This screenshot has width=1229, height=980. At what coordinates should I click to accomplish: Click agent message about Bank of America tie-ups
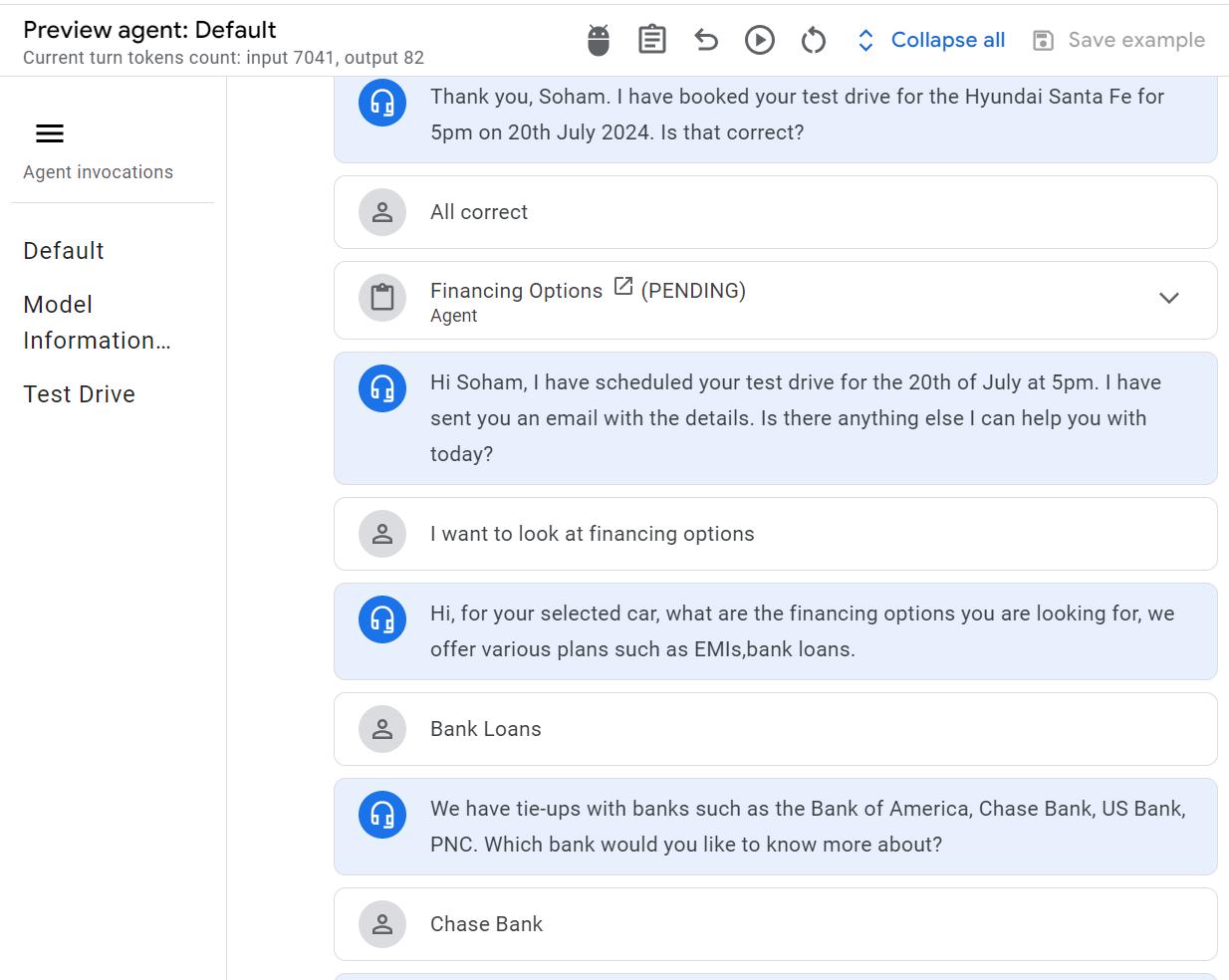click(775, 827)
